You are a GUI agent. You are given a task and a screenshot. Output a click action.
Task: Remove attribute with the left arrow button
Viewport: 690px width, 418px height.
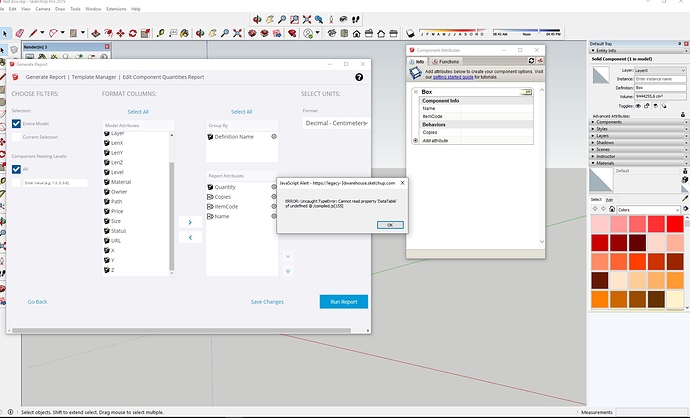[x=190, y=237]
